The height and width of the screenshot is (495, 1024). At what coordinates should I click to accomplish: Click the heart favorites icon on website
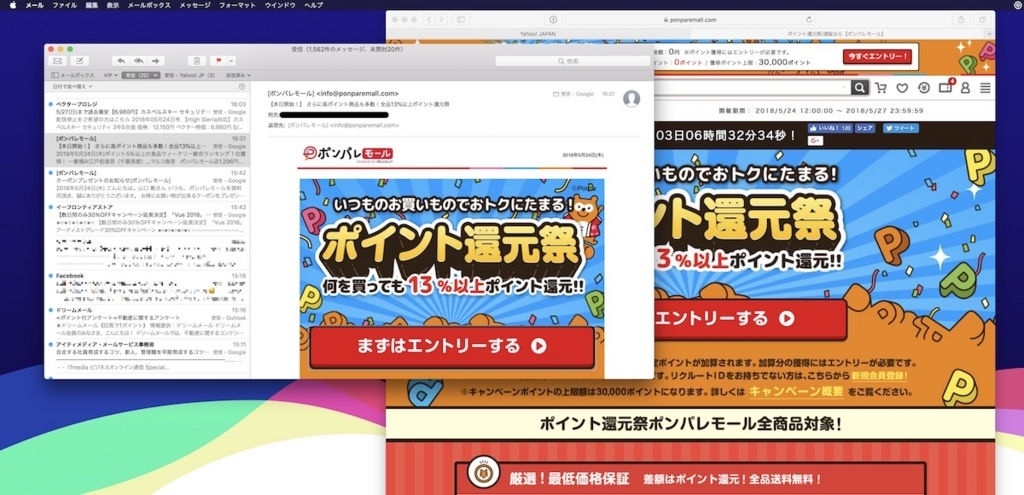tap(902, 88)
